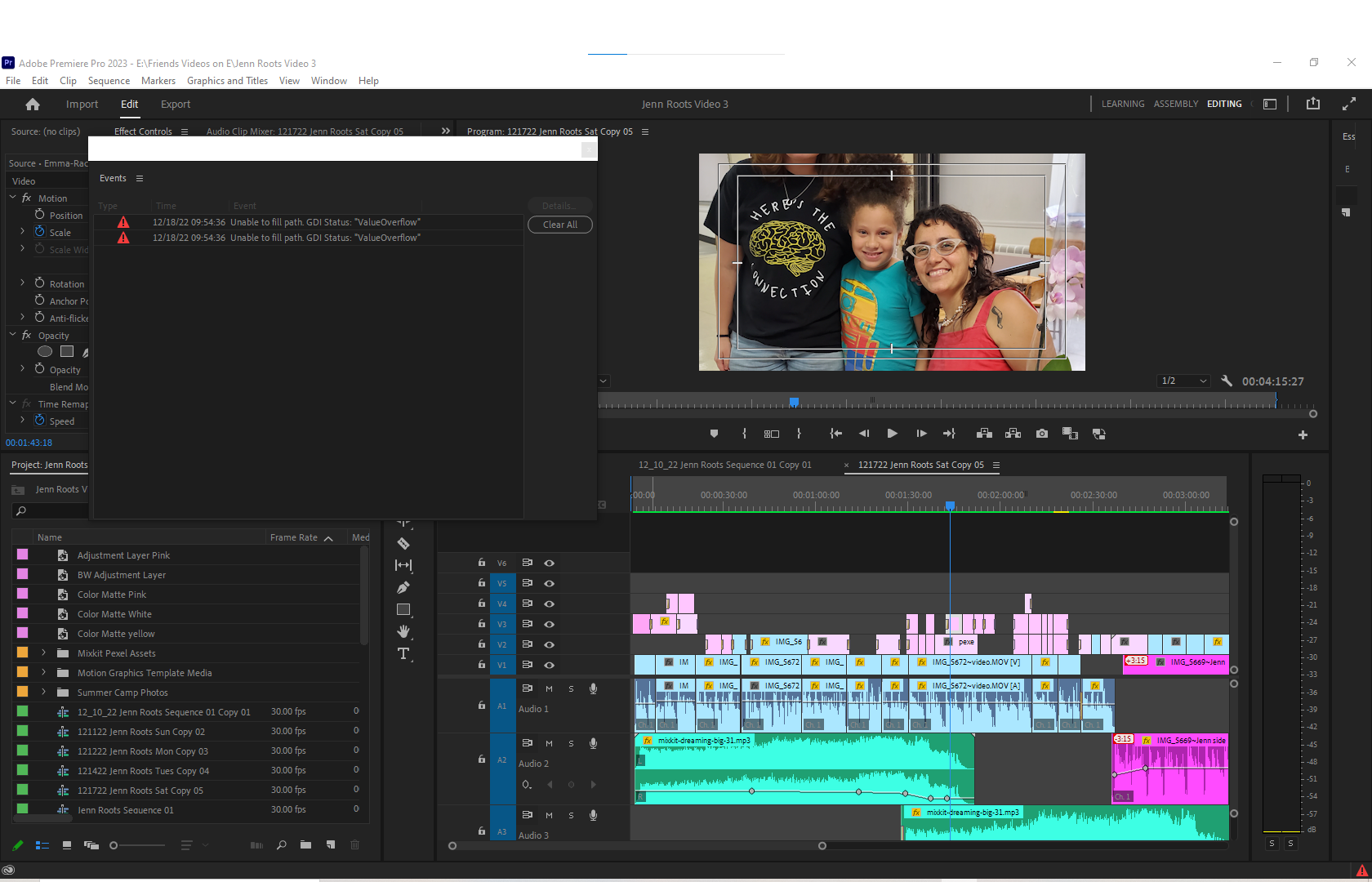
Task: Click the Lift button
Action: [984, 434]
